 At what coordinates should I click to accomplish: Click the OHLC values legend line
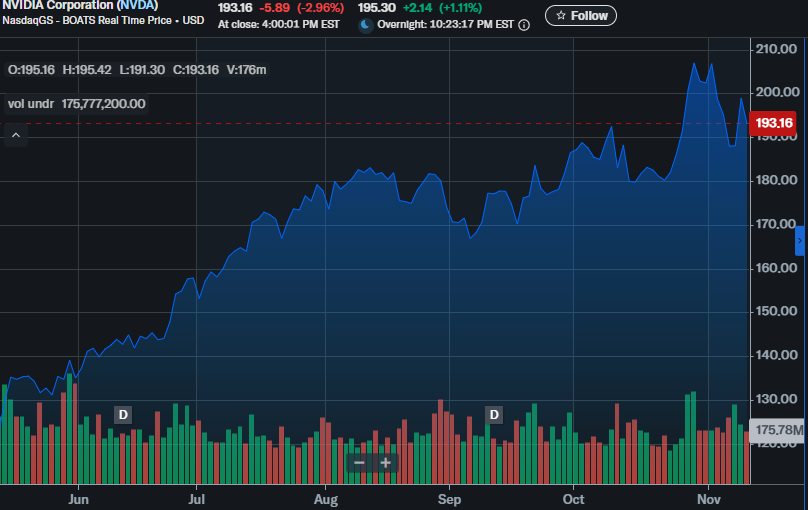pos(136,70)
